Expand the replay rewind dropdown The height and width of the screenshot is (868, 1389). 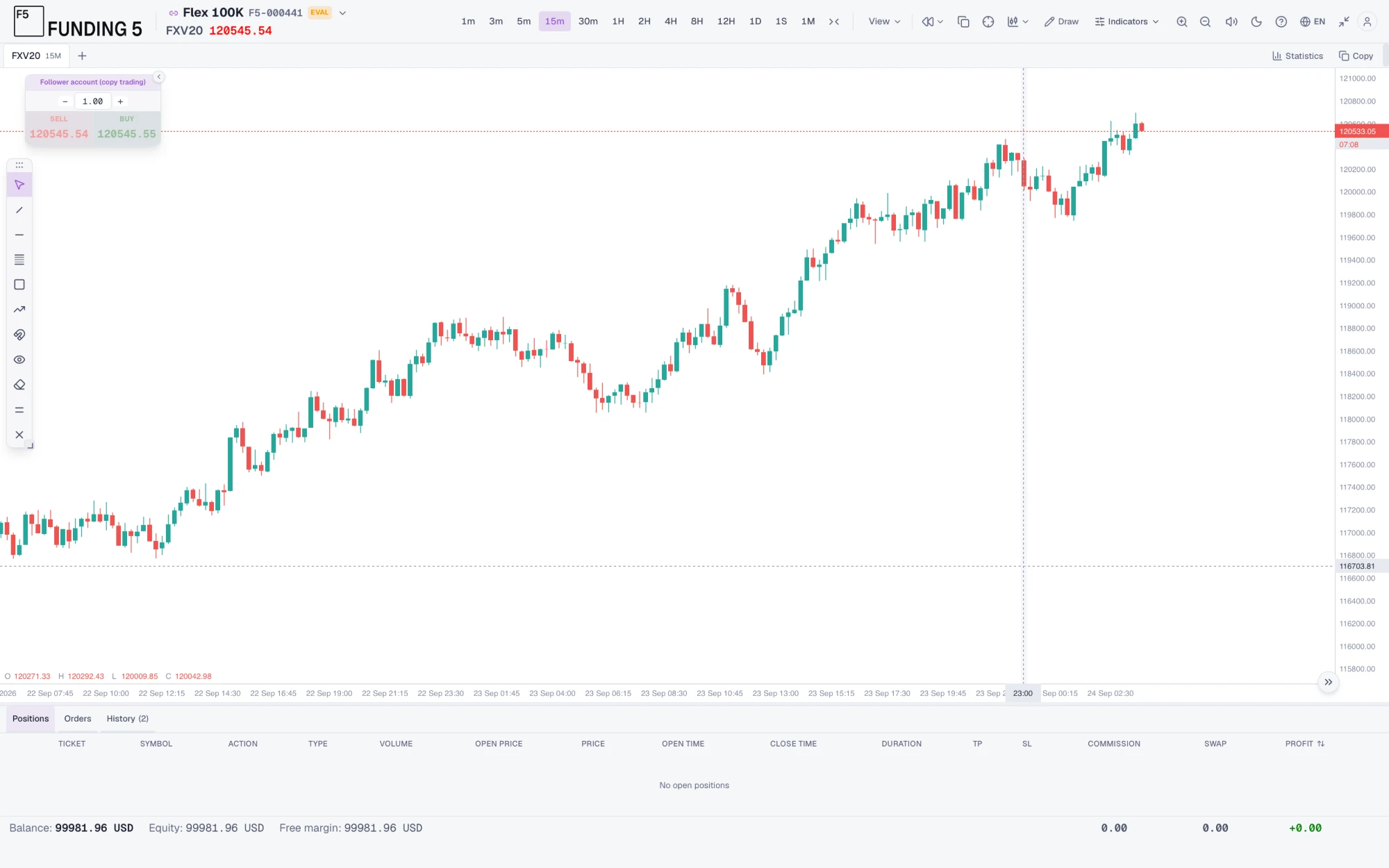pos(933,22)
